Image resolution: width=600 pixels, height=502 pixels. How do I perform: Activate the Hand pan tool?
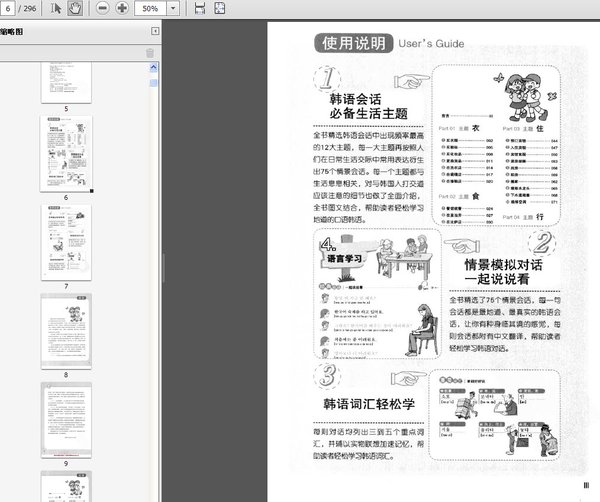point(75,8)
